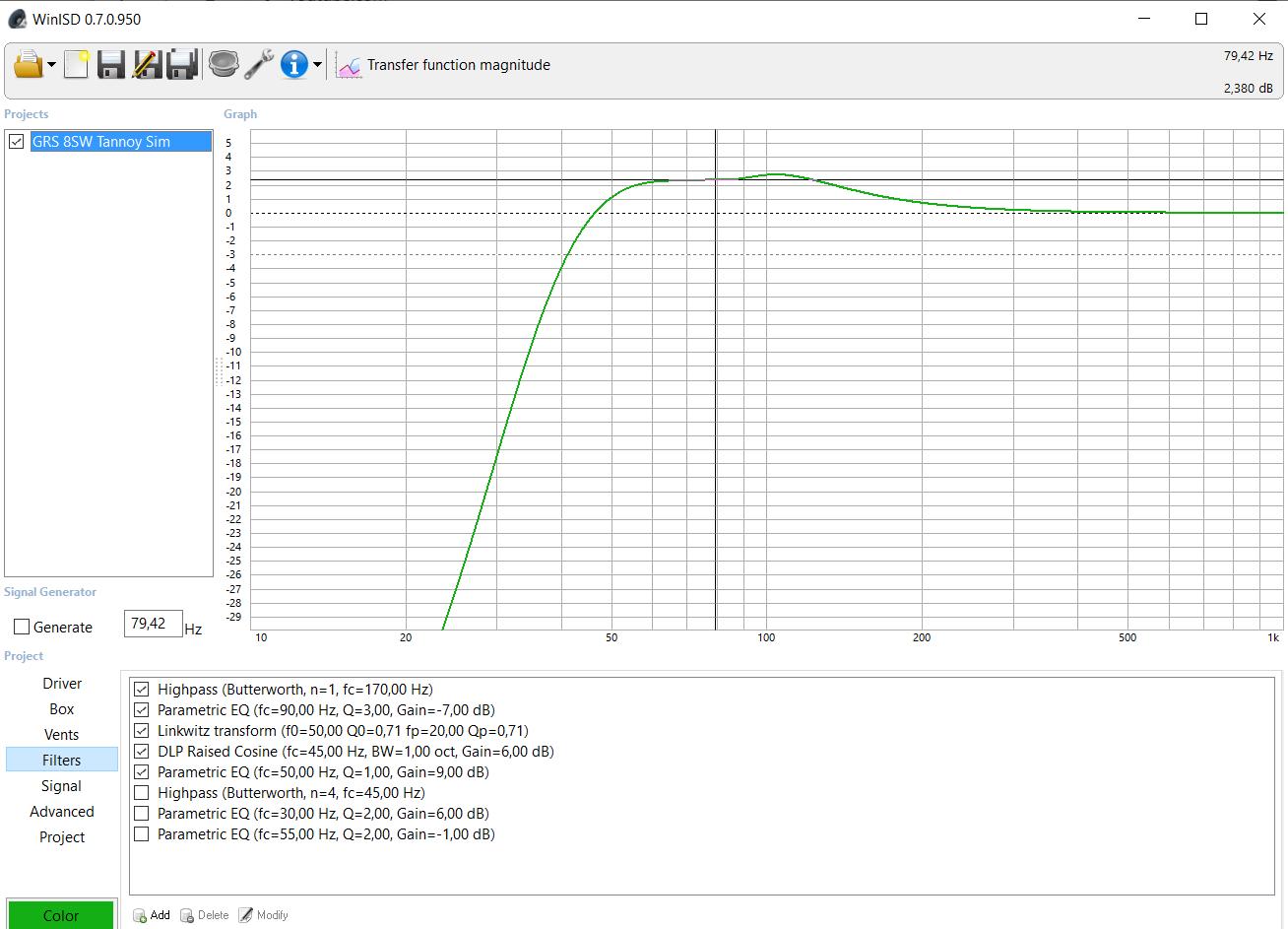Click the 2,380 dB readout value
This screenshot has width=1288, height=929.
click(x=1248, y=89)
